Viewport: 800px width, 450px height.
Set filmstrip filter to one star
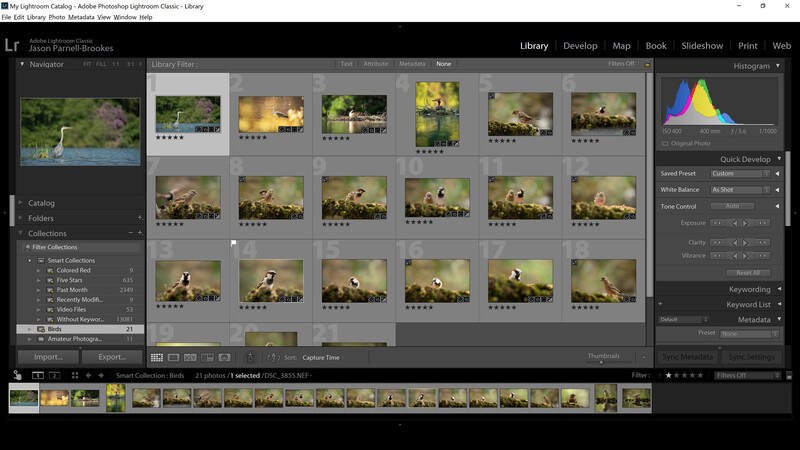click(668, 376)
